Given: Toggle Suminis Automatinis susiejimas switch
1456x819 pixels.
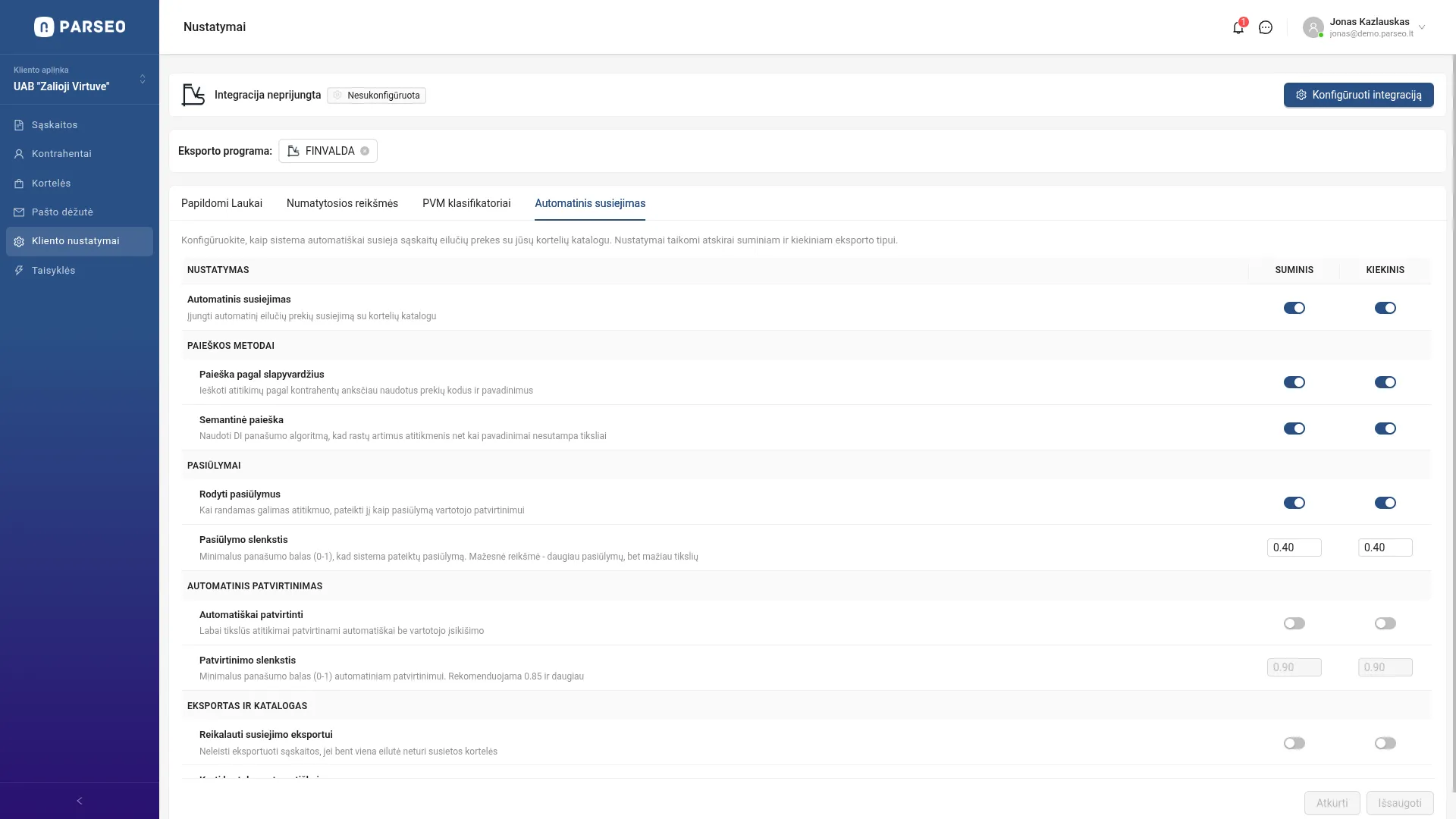Looking at the screenshot, I should 1294,308.
